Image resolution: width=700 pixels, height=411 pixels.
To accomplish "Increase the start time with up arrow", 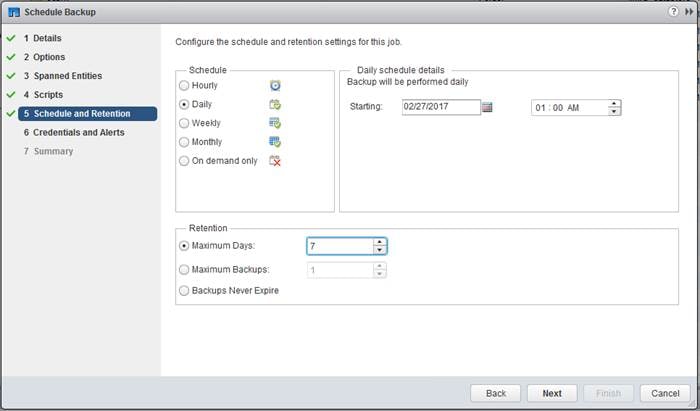I will click(x=614, y=104).
